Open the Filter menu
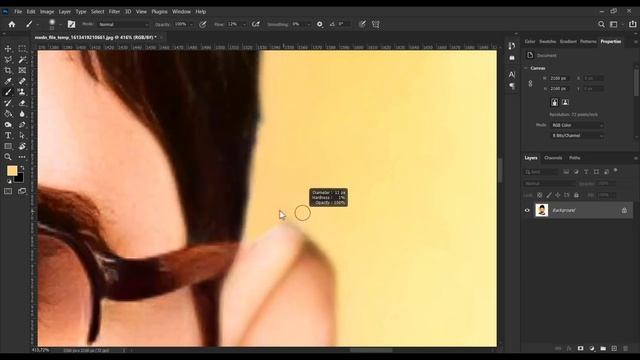The image size is (640, 360). coord(114,12)
